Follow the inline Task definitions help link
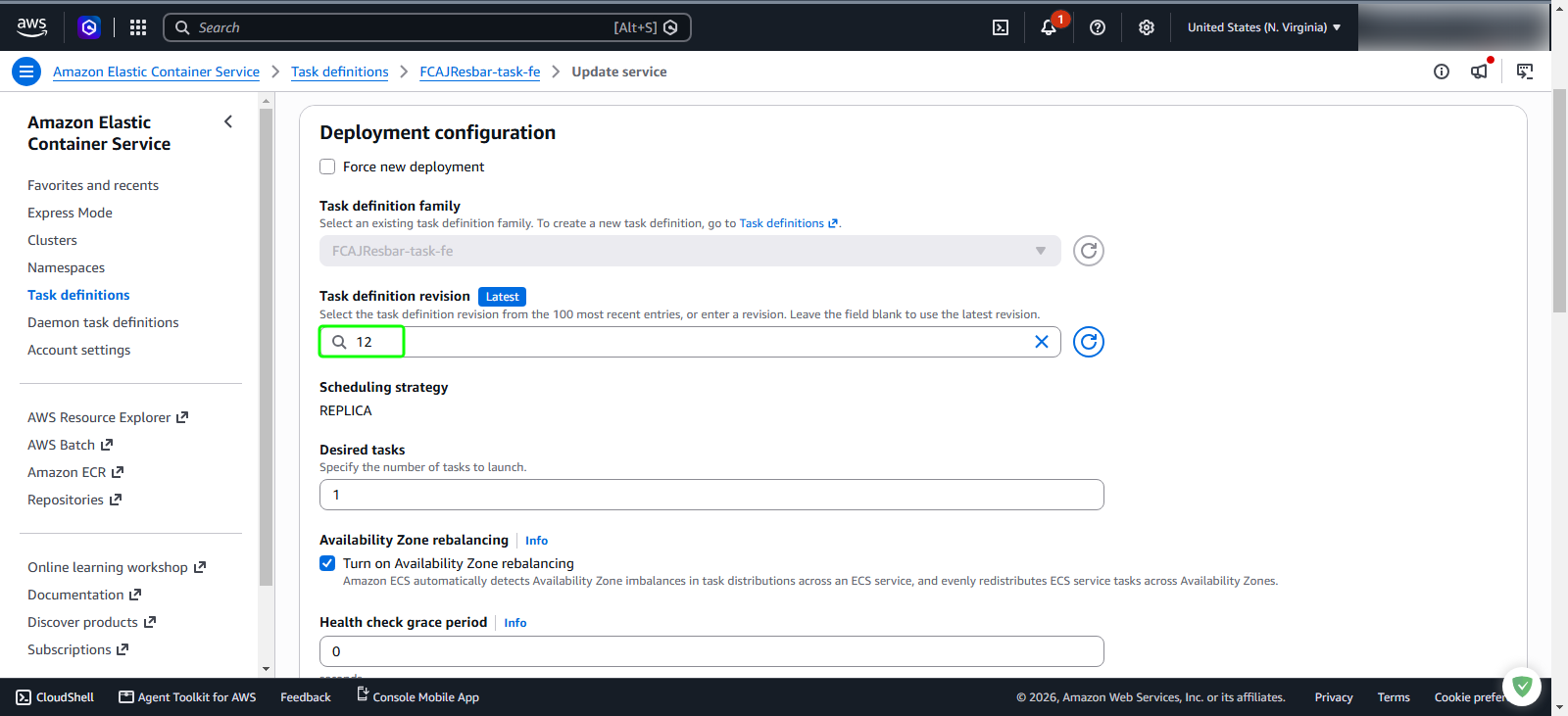The image size is (1568, 716). 788,223
